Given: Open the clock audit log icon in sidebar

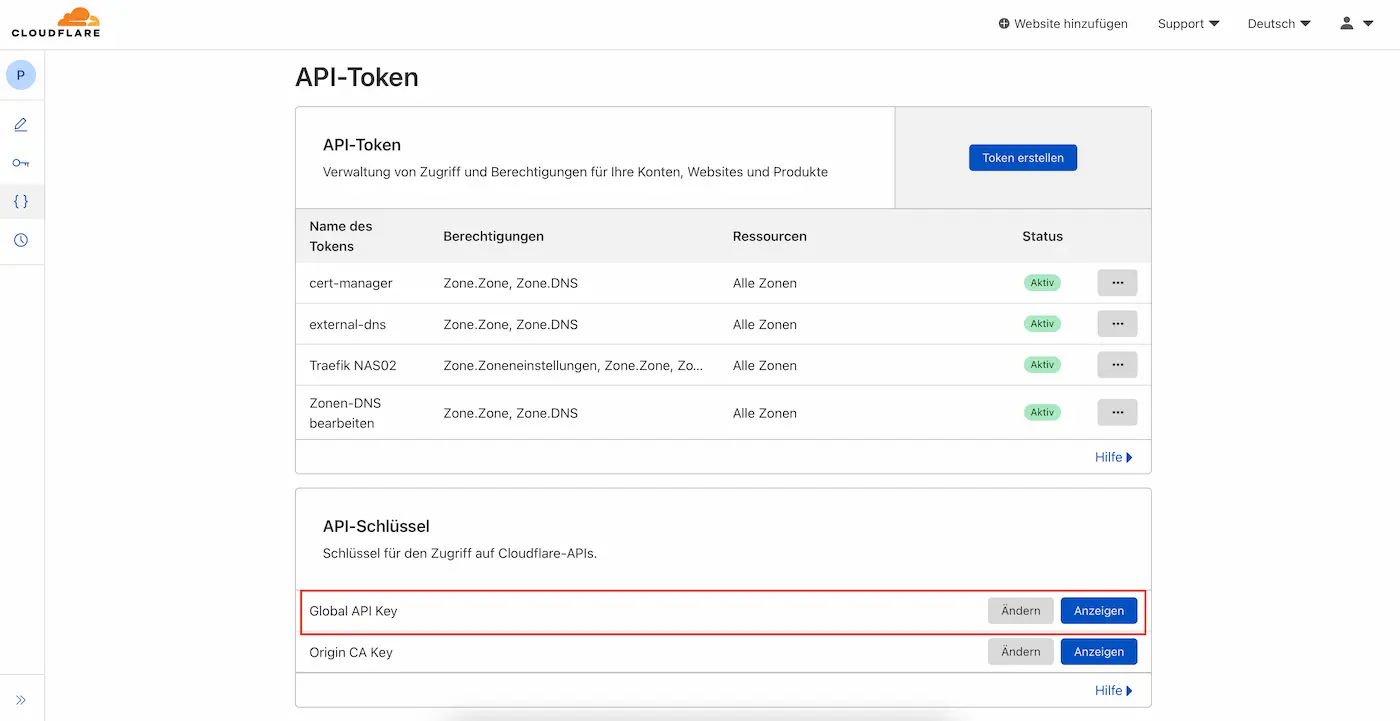Looking at the screenshot, I should click(x=21, y=239).
